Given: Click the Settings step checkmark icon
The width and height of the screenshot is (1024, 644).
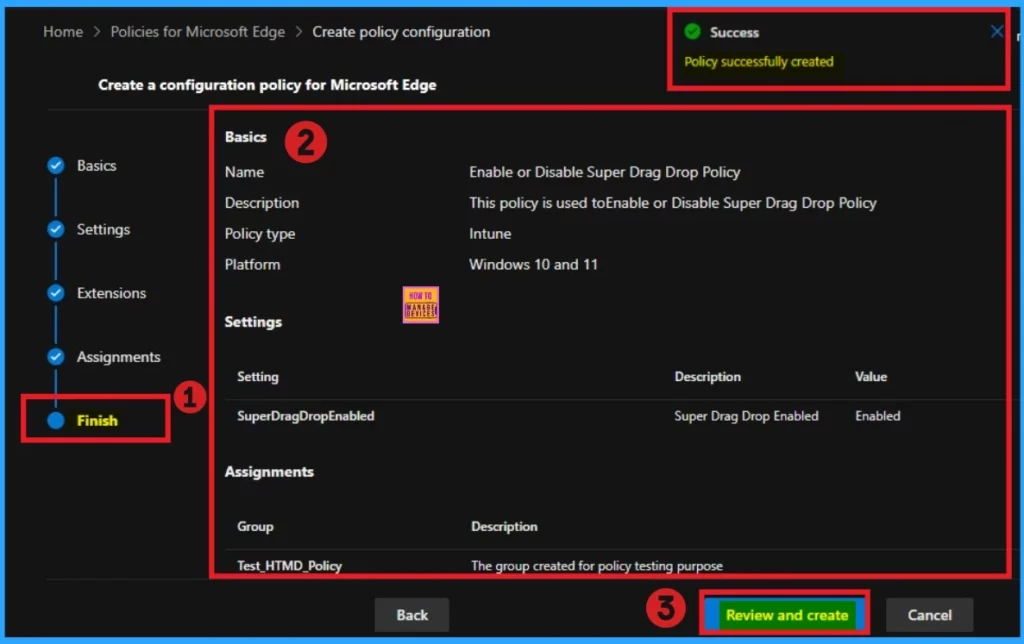Looking at the screenshot, I should point(56,230).
